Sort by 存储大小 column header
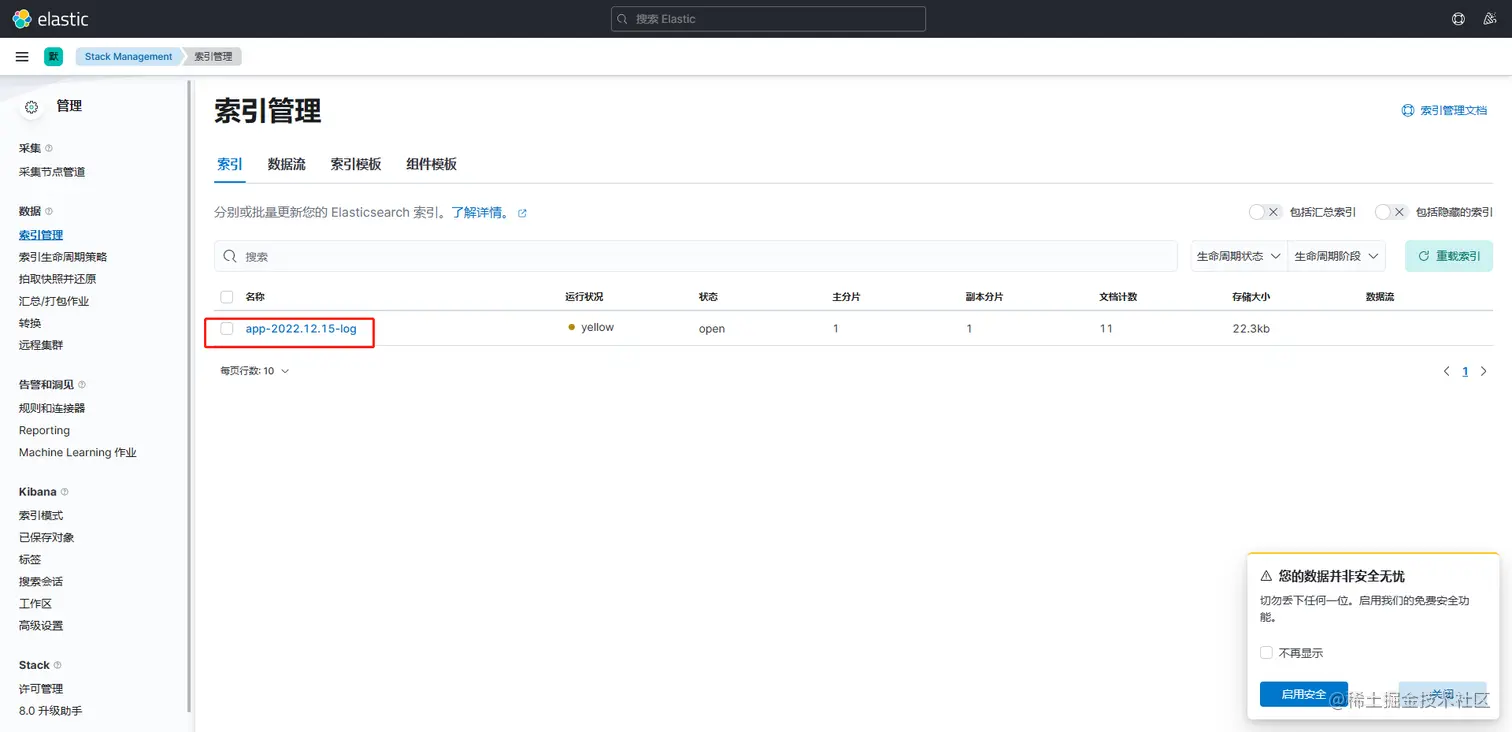 1251,297
